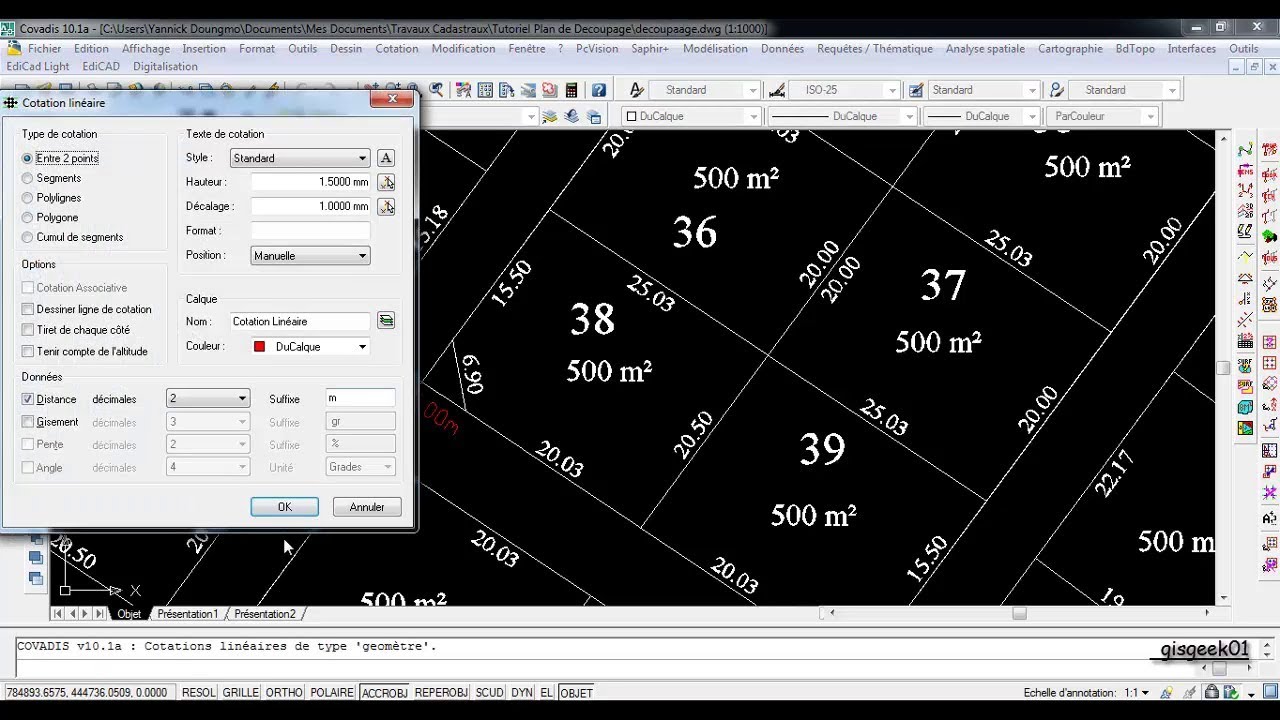This screenshot has width=1280, height=720.
Task: Toggle Tenir compte de l'altitude checkbox
Action: [x=28, y=351]
